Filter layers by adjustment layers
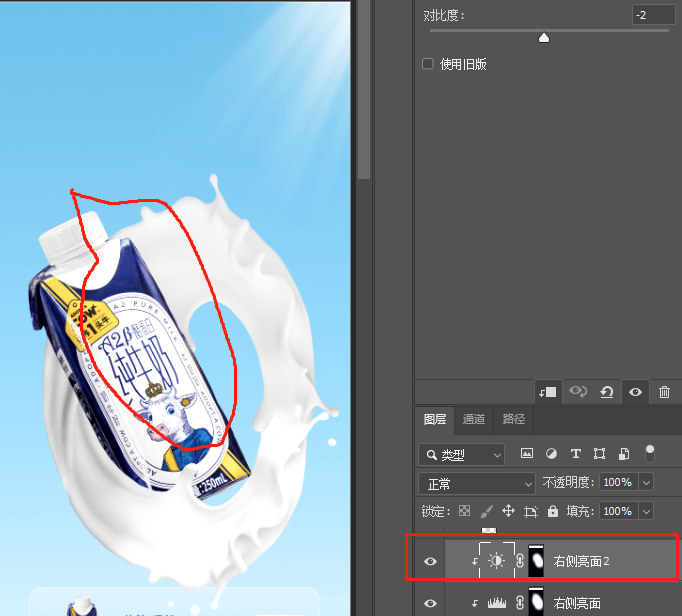Viewport: 682px width, 616px height. click(551, 454)
